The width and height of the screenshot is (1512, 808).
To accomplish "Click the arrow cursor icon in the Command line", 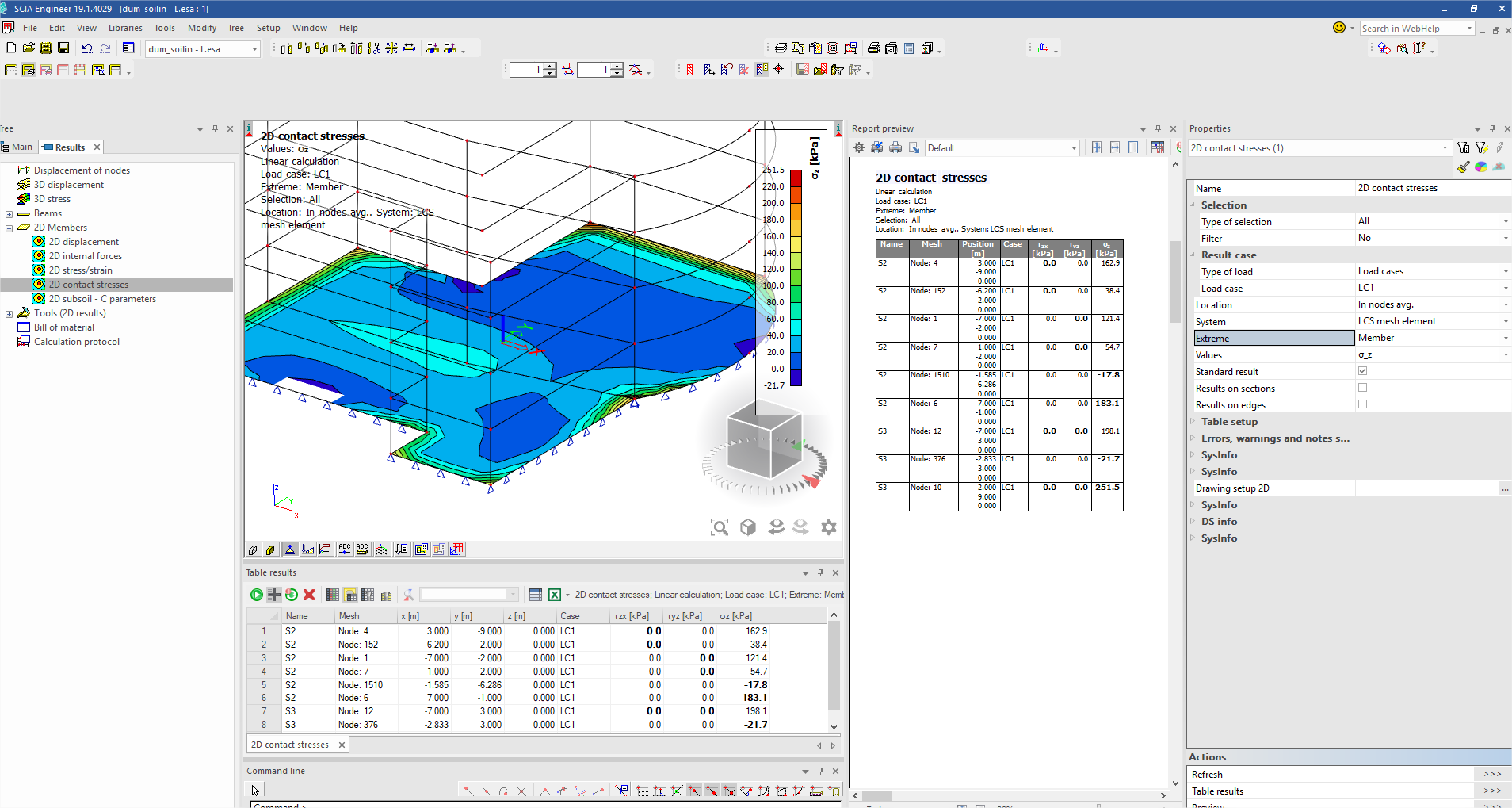I will click(255, 791).
